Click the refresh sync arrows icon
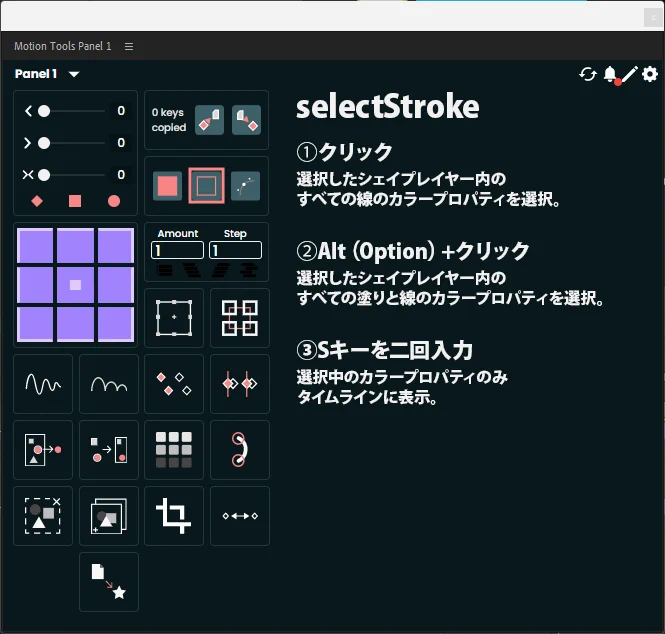665x634 pixels. tap(588, 74)
